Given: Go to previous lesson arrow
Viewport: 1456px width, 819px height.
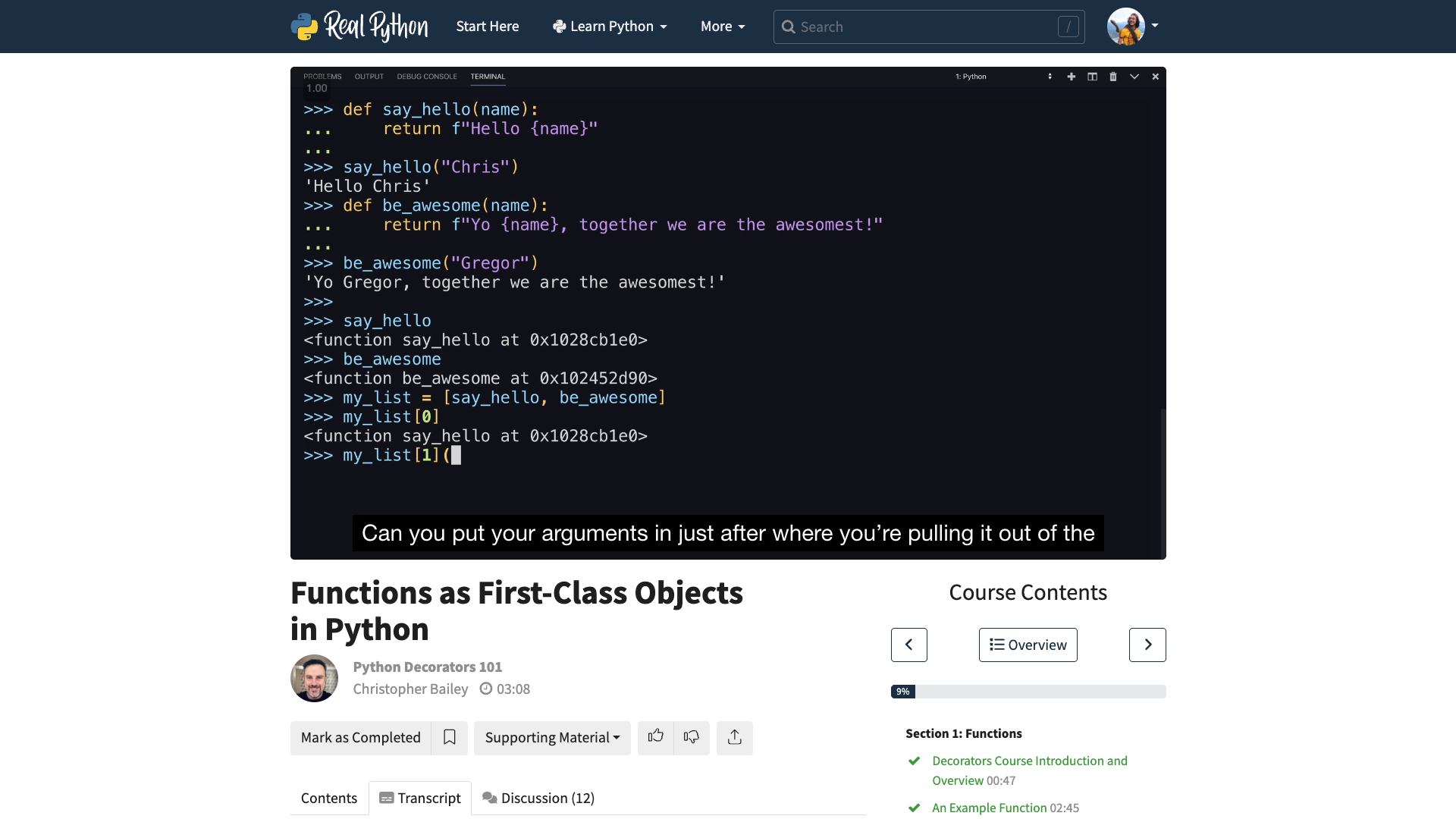Looking at the screenshot, I should click(908, 645).
